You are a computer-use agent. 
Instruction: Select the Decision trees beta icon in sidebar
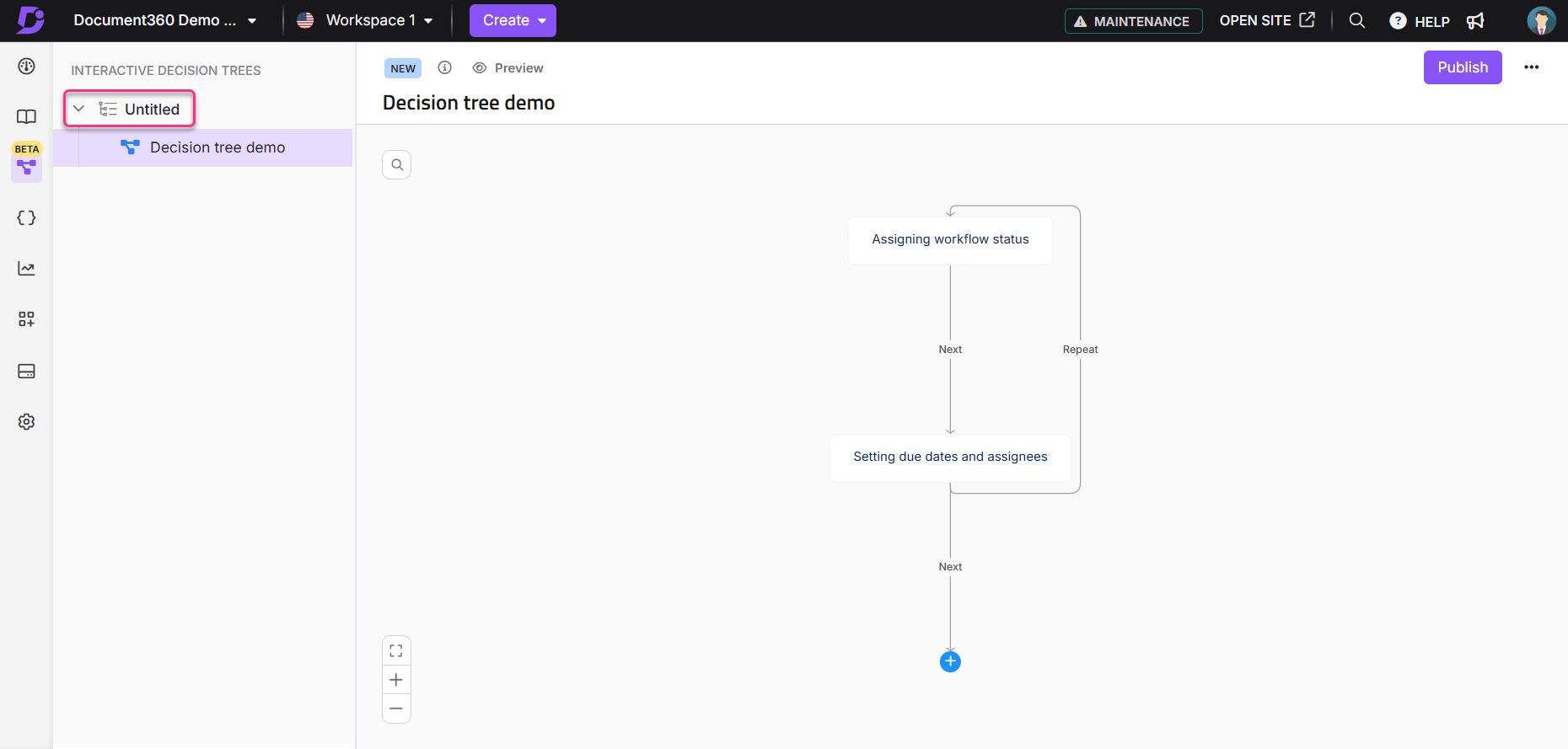(x=27, y=167)
